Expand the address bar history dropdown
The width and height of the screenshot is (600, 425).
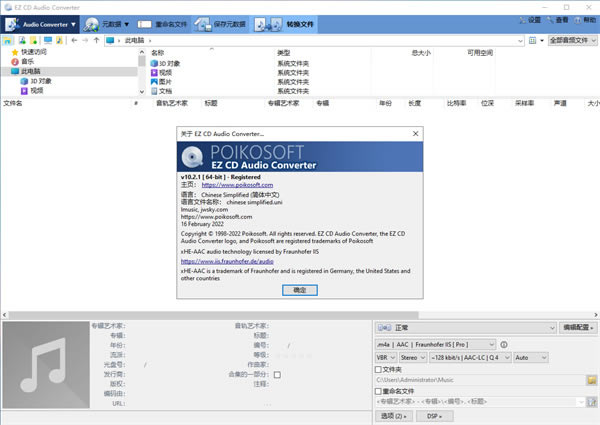tap(520, 41)
